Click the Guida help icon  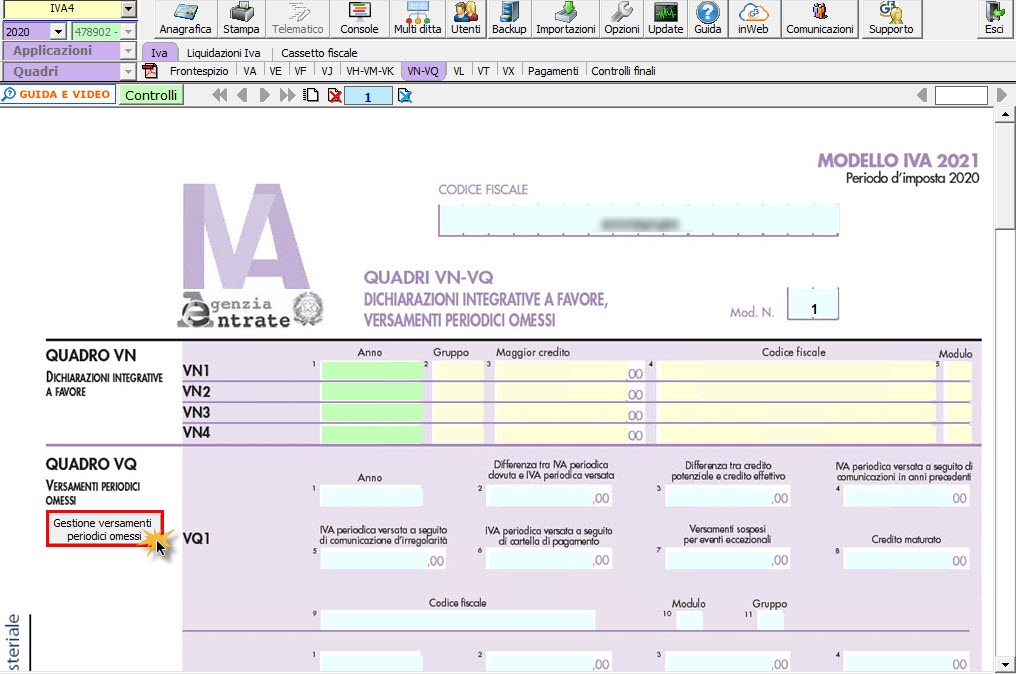click(x=708, y=19)
